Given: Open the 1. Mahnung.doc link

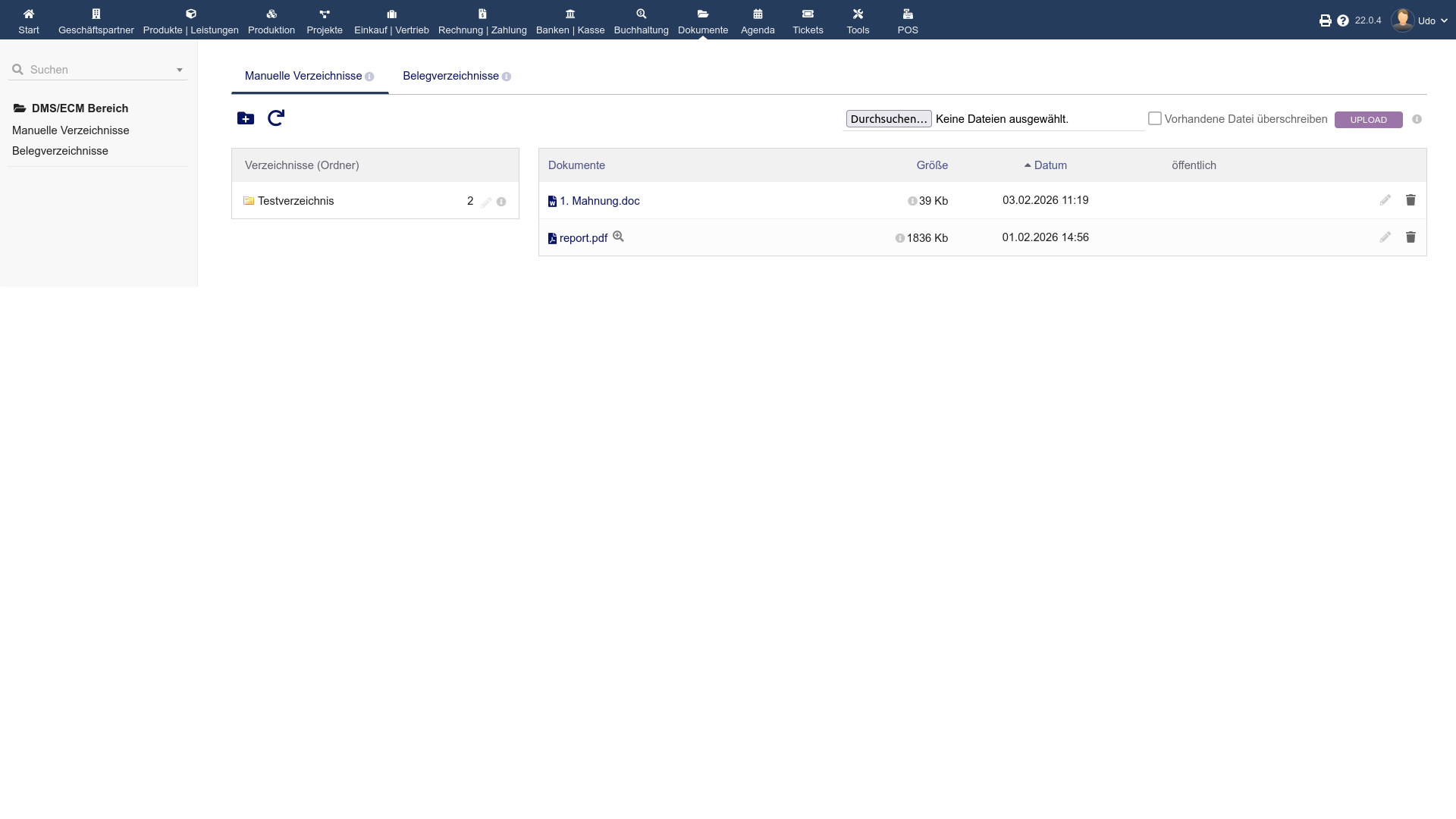Looking at the screenshot, I should coord(599,201).
